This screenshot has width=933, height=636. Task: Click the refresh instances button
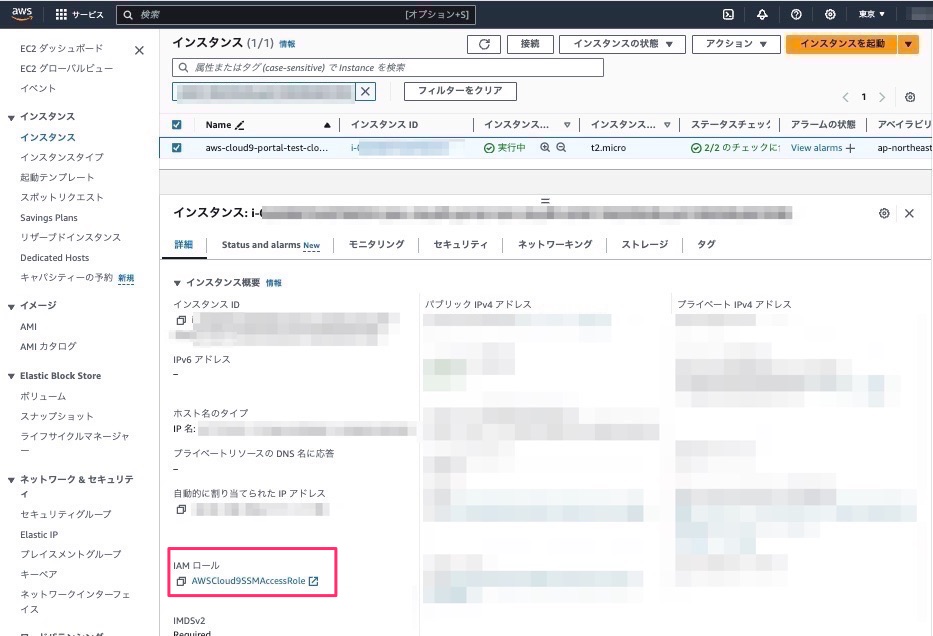(x=484, y=44)
